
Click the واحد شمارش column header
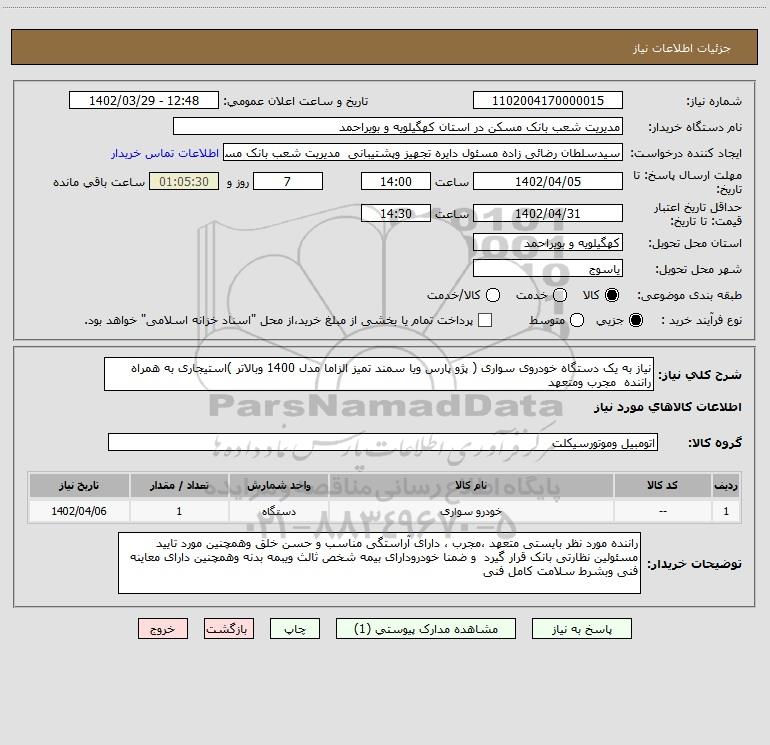tap(278, 485)
